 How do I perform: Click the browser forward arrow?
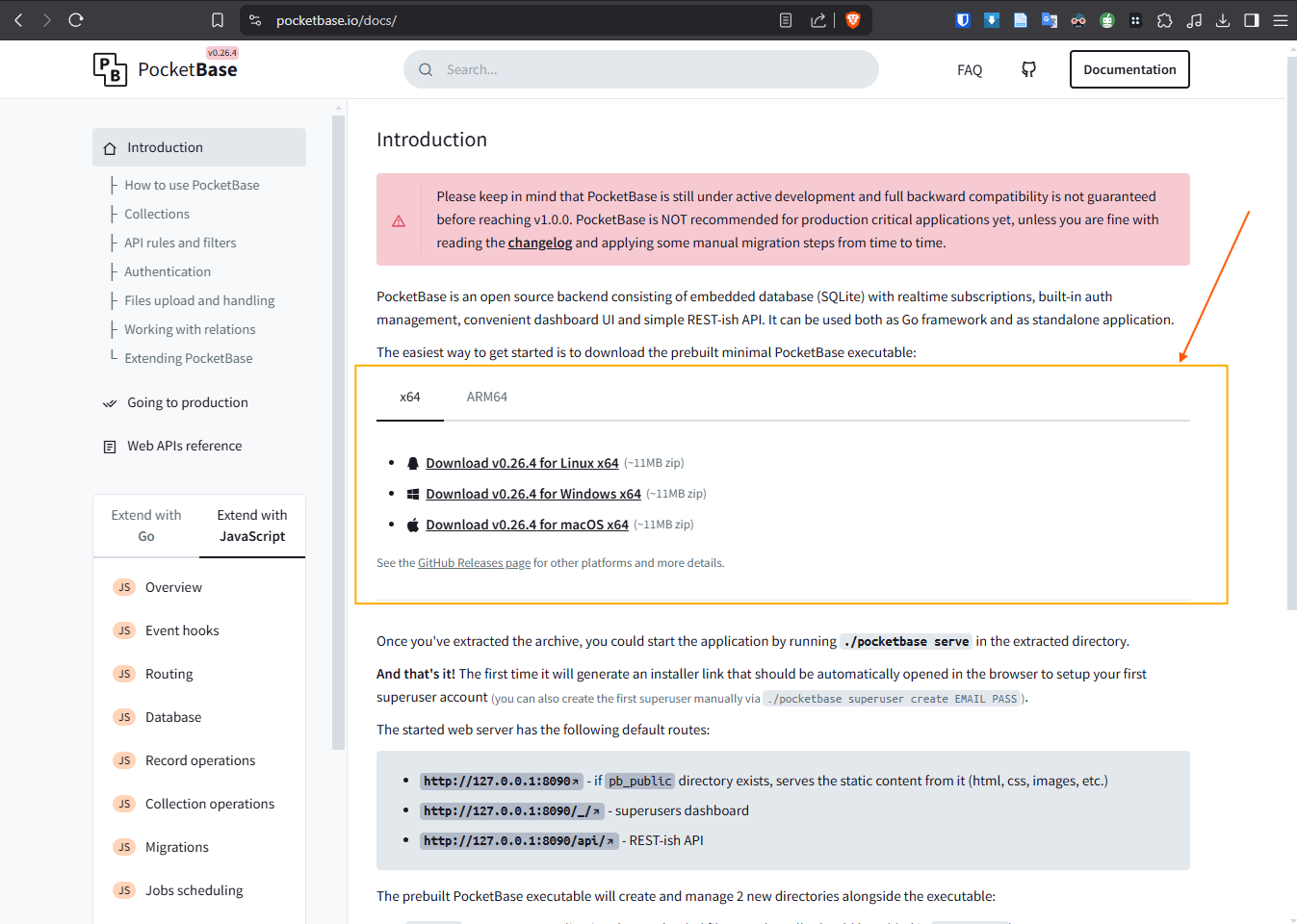tap(46, 19)
